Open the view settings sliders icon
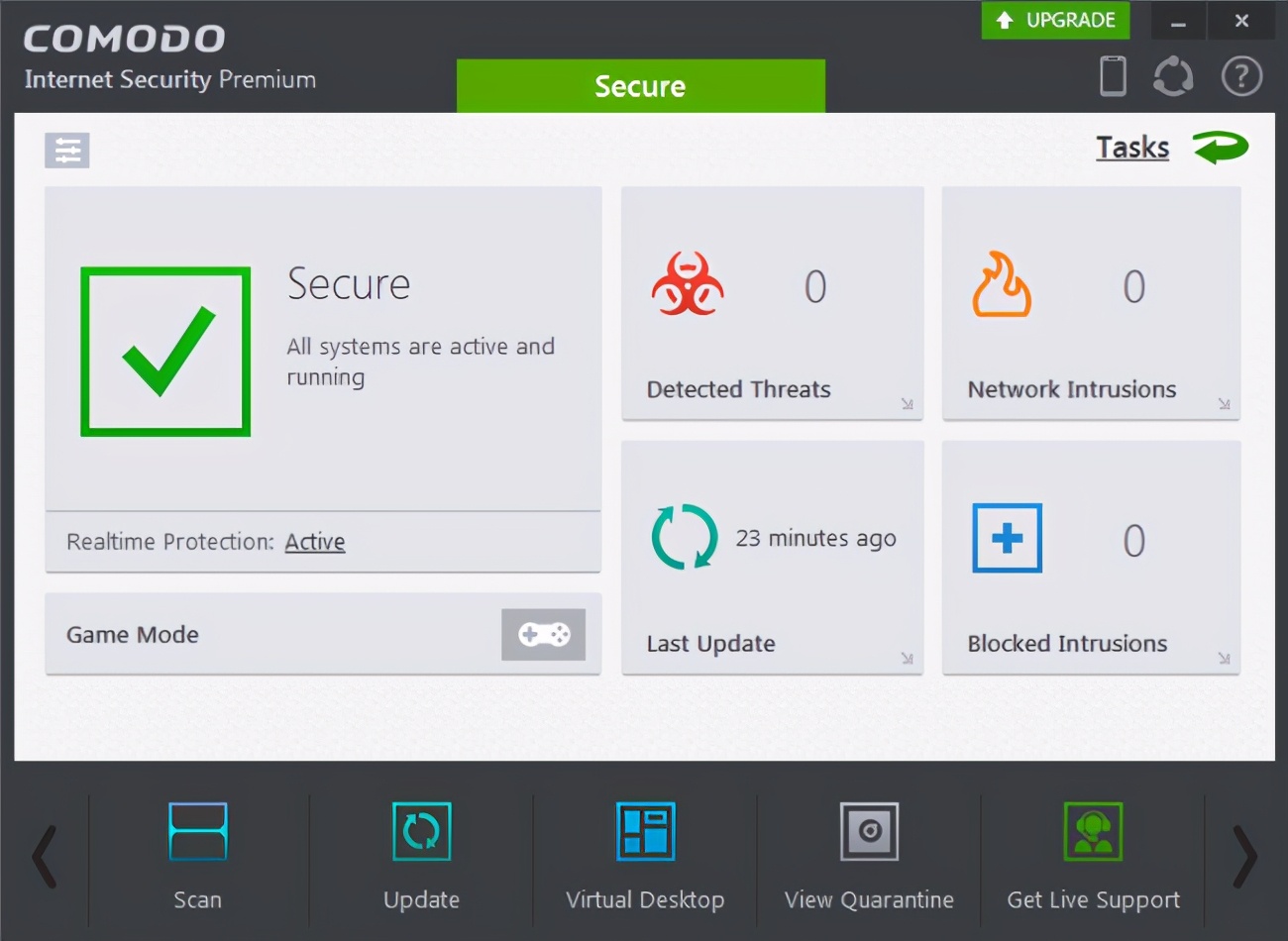Image resolution: width=1288 pixels, height=941 pixels. 67,151
